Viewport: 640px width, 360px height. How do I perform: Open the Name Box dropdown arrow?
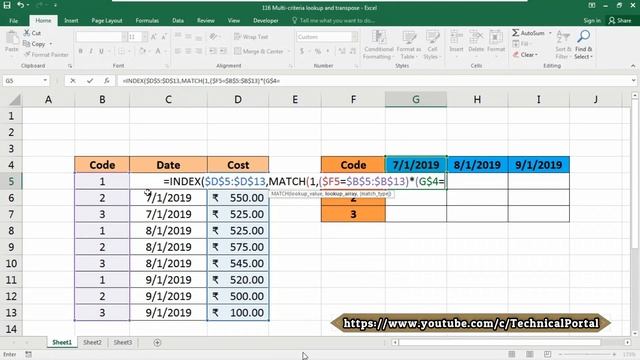click(x=45, y=81)
